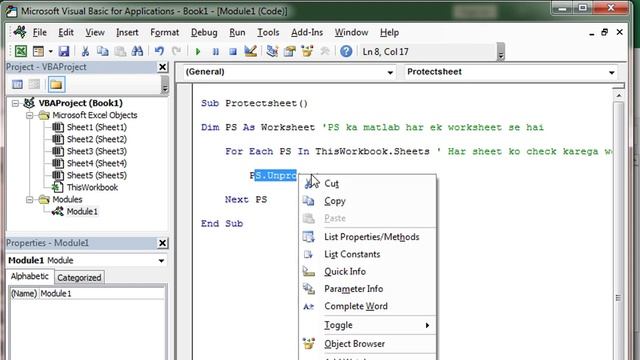Open the Insert menu
Viewport: 640px width, 360px height.
pyautogui.click(x=127, y=32)
